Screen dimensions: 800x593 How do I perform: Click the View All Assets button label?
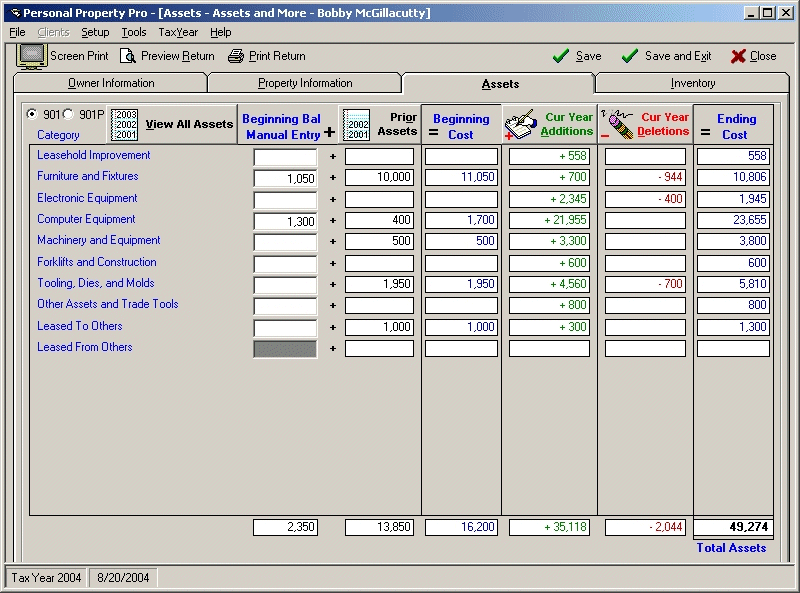pos(189,124)
